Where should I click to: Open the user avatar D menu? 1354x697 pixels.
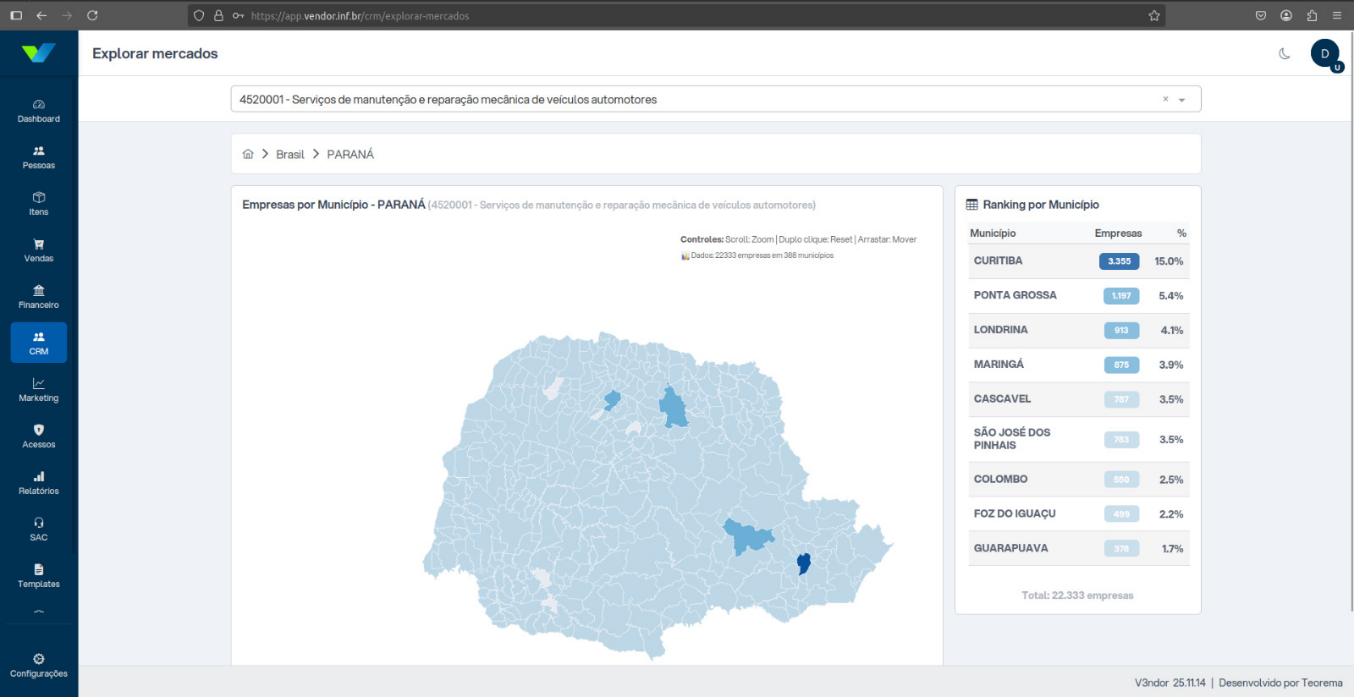point(1325,54)
